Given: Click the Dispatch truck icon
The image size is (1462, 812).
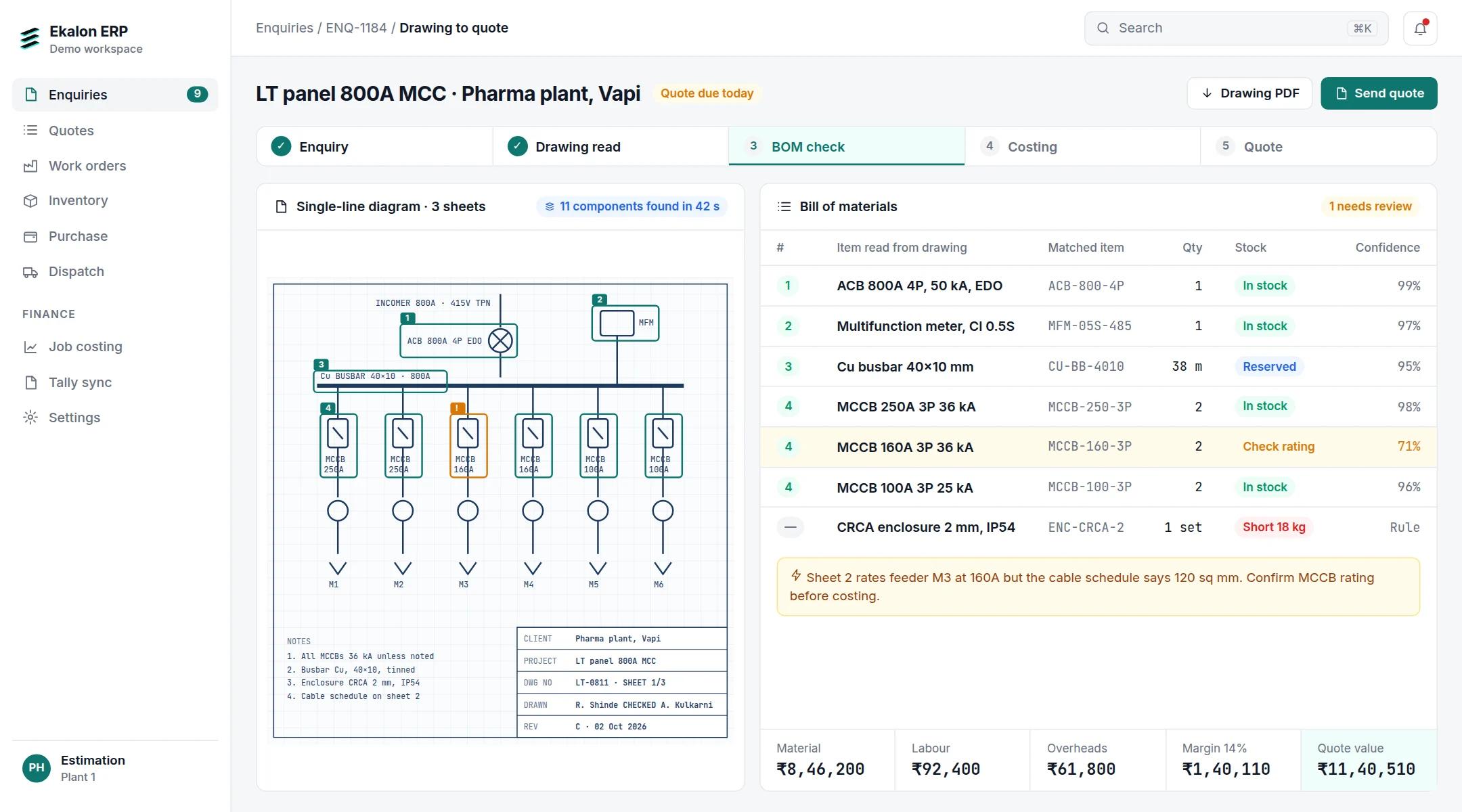Looking at the screenshot, I should pos(30,272).
